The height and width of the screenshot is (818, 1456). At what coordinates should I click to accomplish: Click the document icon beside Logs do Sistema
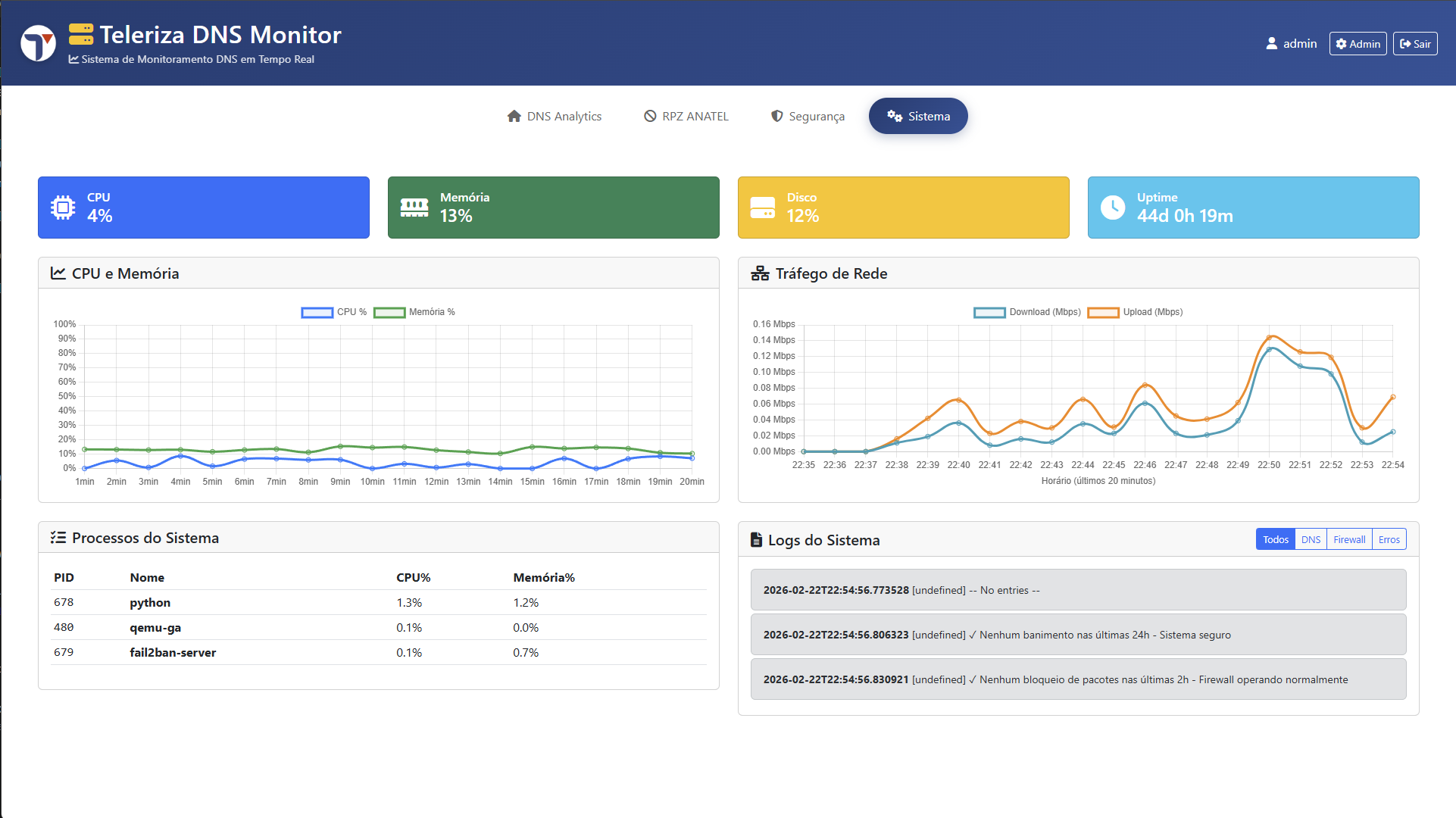pos(755,539)
